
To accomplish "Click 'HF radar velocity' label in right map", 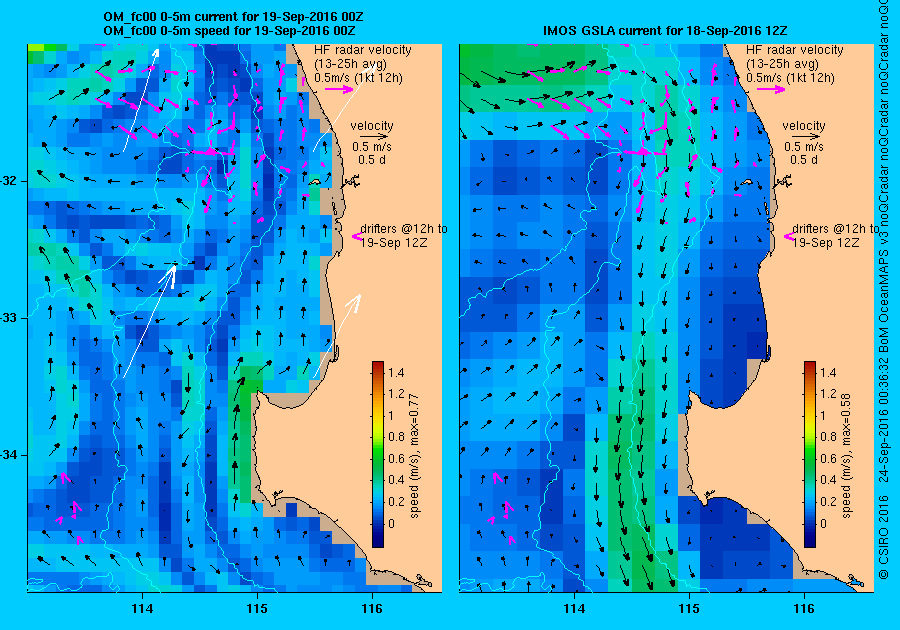I will [795, 50].
